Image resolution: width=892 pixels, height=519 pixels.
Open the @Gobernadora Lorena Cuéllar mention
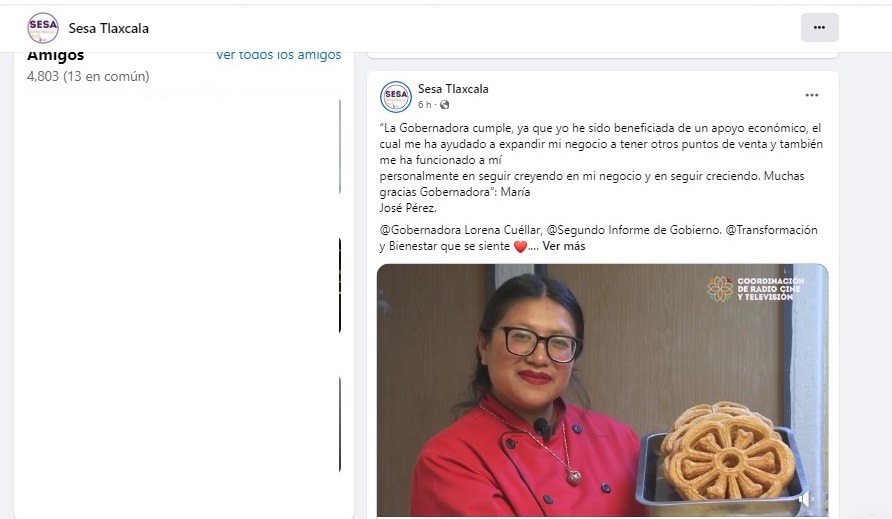[460, 230]
